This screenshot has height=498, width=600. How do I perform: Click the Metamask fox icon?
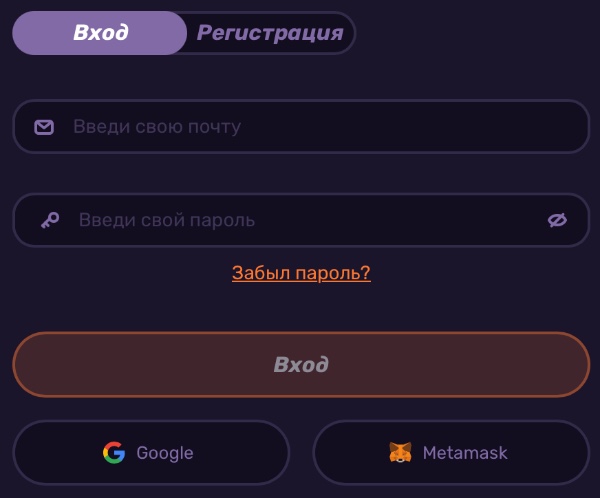400,453
